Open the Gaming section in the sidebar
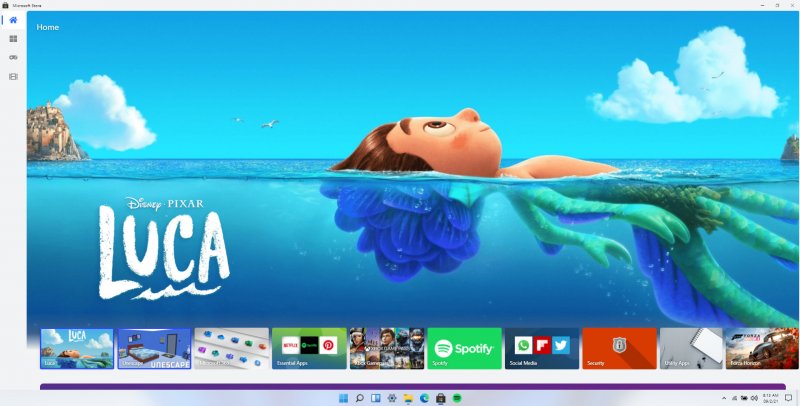800x406 pixels. [13, 58]
